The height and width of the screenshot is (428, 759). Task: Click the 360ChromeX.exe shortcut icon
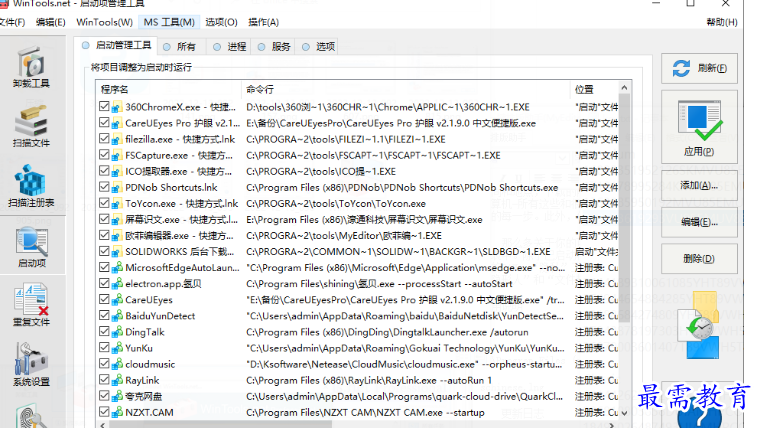pyautogui.click(x=117, y=107)
